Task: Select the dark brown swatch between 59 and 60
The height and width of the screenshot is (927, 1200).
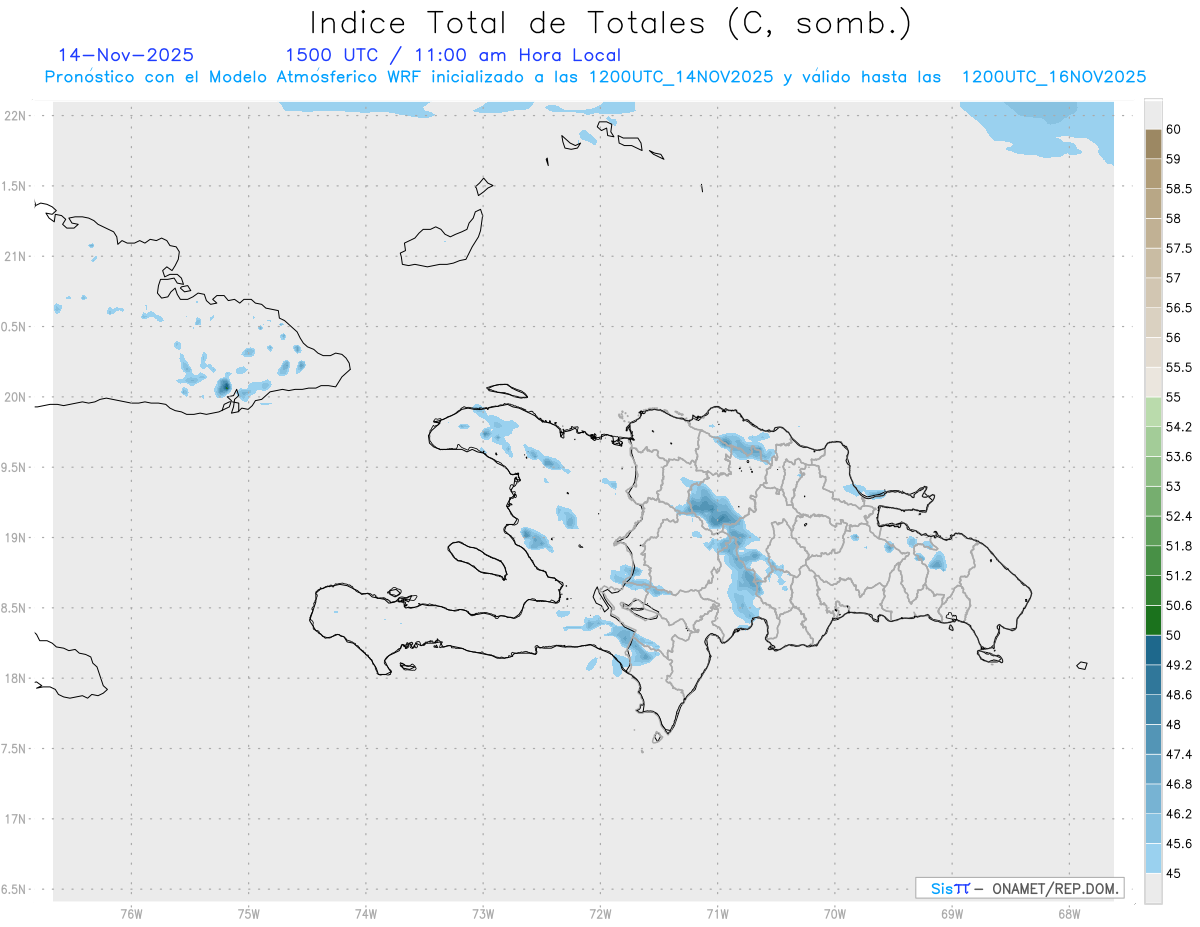Action: point(1153,144)
